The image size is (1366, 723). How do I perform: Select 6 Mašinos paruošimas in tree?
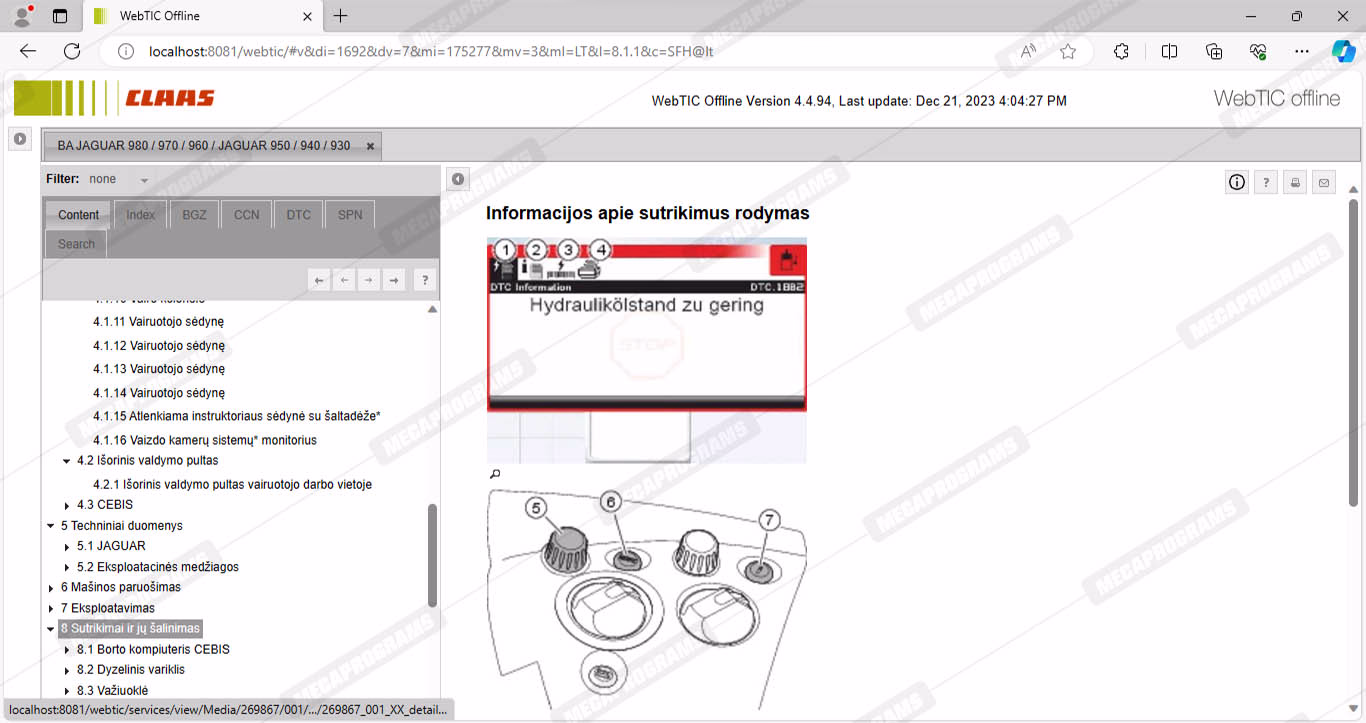120,587
